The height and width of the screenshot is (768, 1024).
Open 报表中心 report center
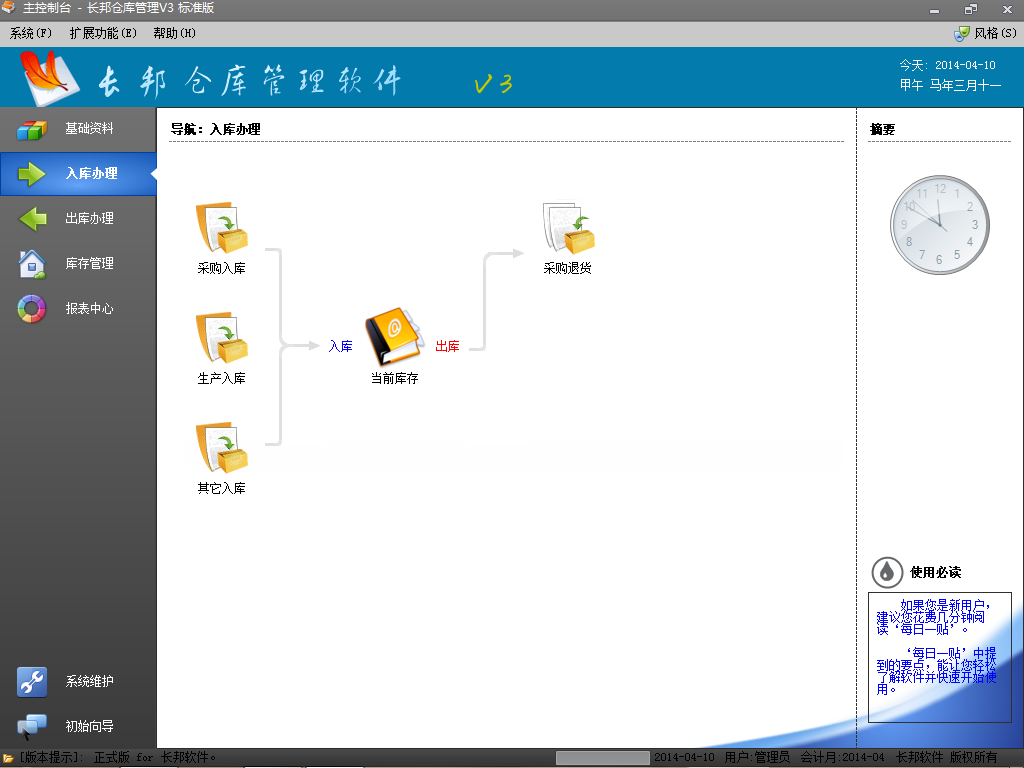[x=78, y=309]
